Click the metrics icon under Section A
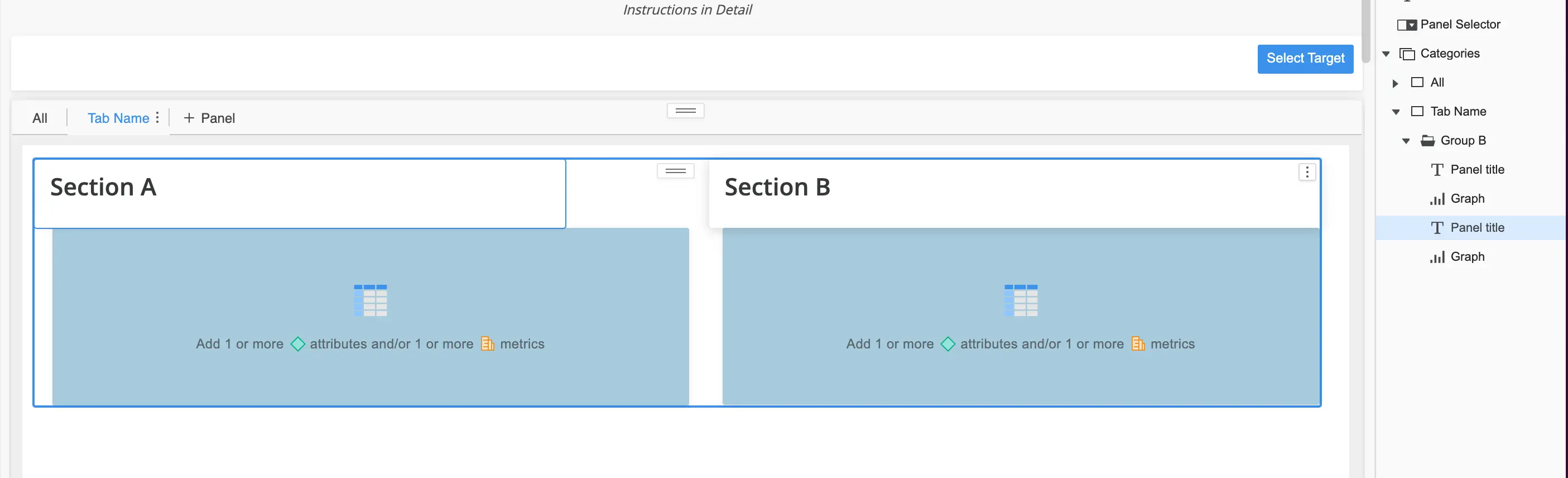 pos(488,344)
